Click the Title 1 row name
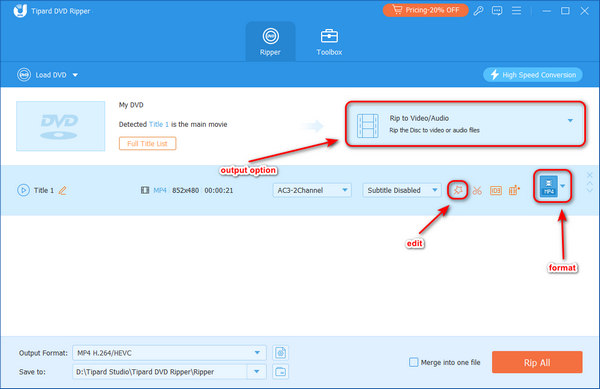The height and width of the screenshot is (389, 600). [44, 190]
